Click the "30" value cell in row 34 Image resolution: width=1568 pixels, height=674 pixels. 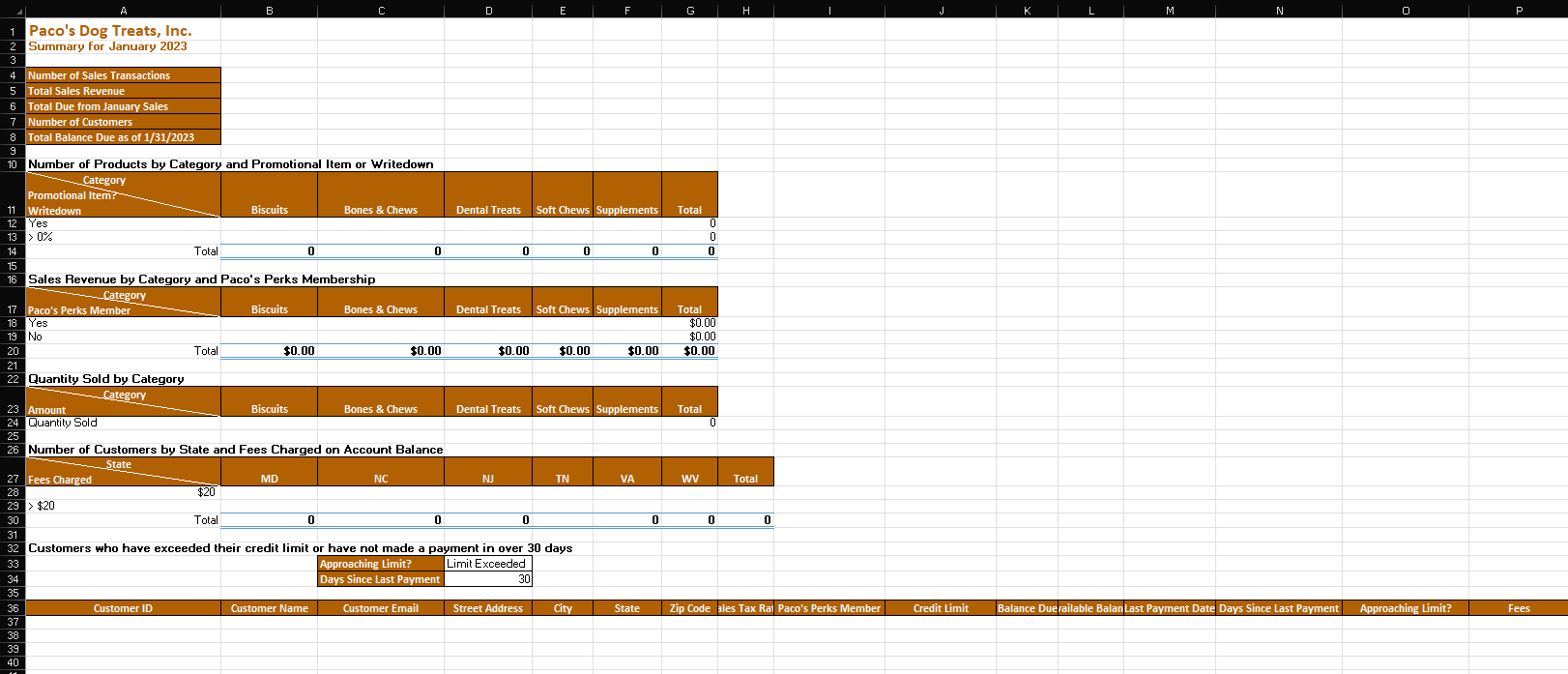pos(488,579)
